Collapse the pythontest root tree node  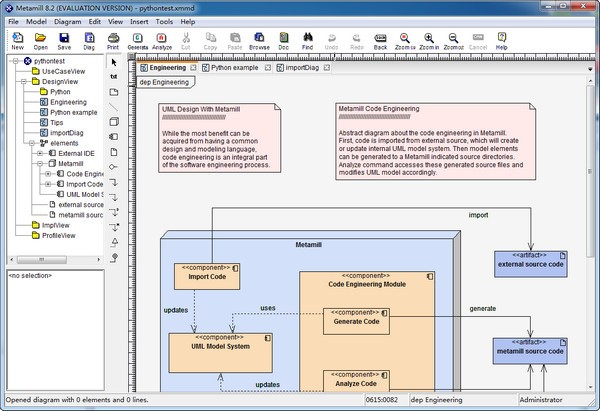[16, 61]
